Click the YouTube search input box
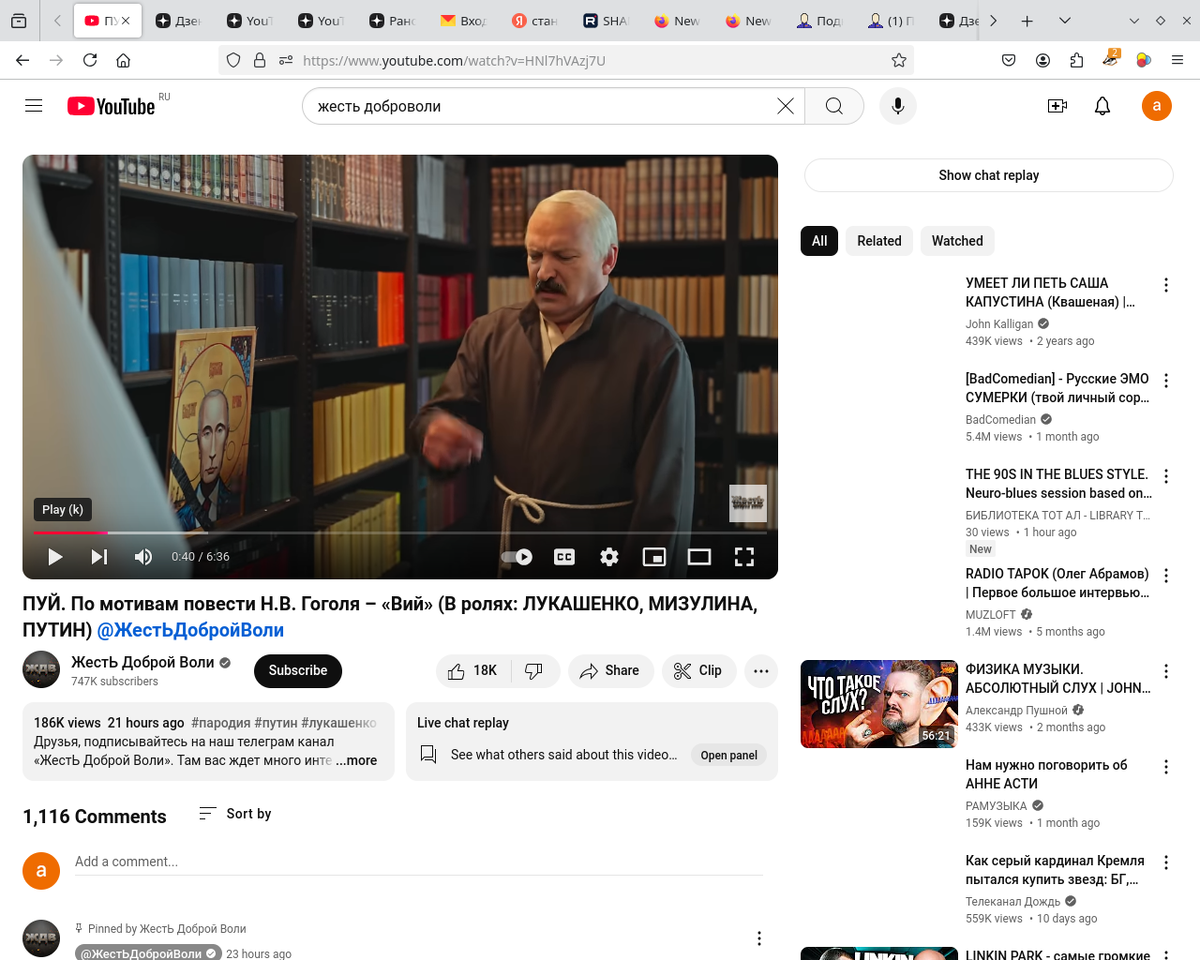This screenshot has height=960, width=1200. (x=545, y=106)
